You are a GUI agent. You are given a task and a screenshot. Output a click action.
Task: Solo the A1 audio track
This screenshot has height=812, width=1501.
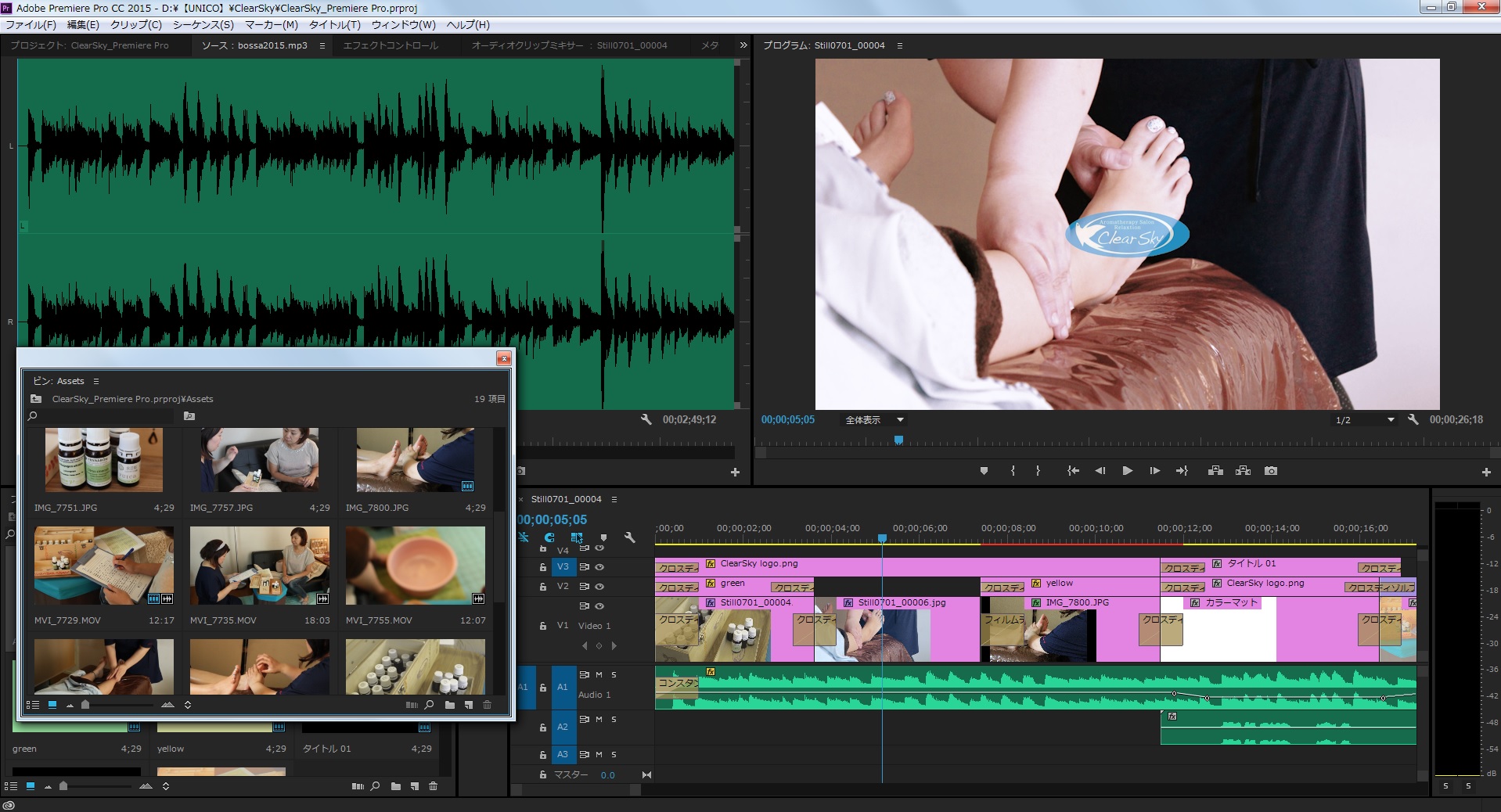coord(614,674)
